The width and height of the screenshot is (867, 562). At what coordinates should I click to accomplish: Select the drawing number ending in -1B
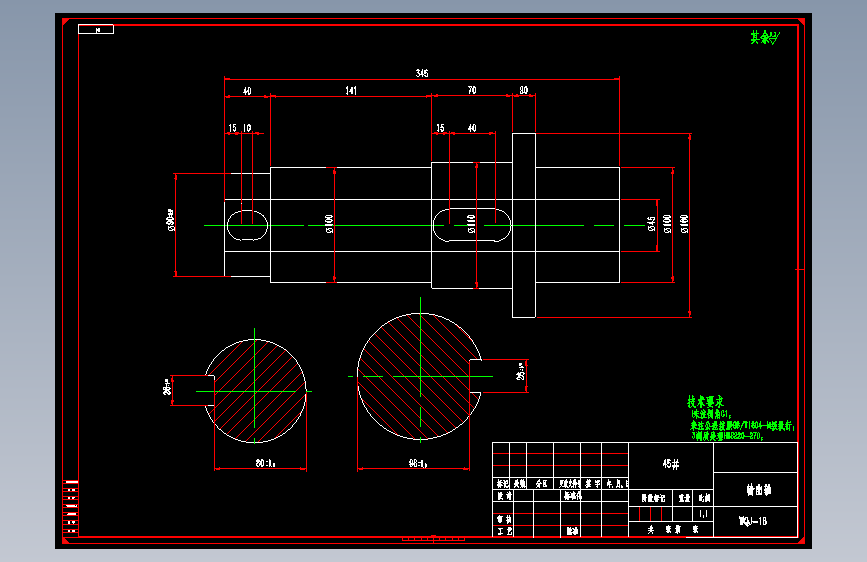[753, 521]
